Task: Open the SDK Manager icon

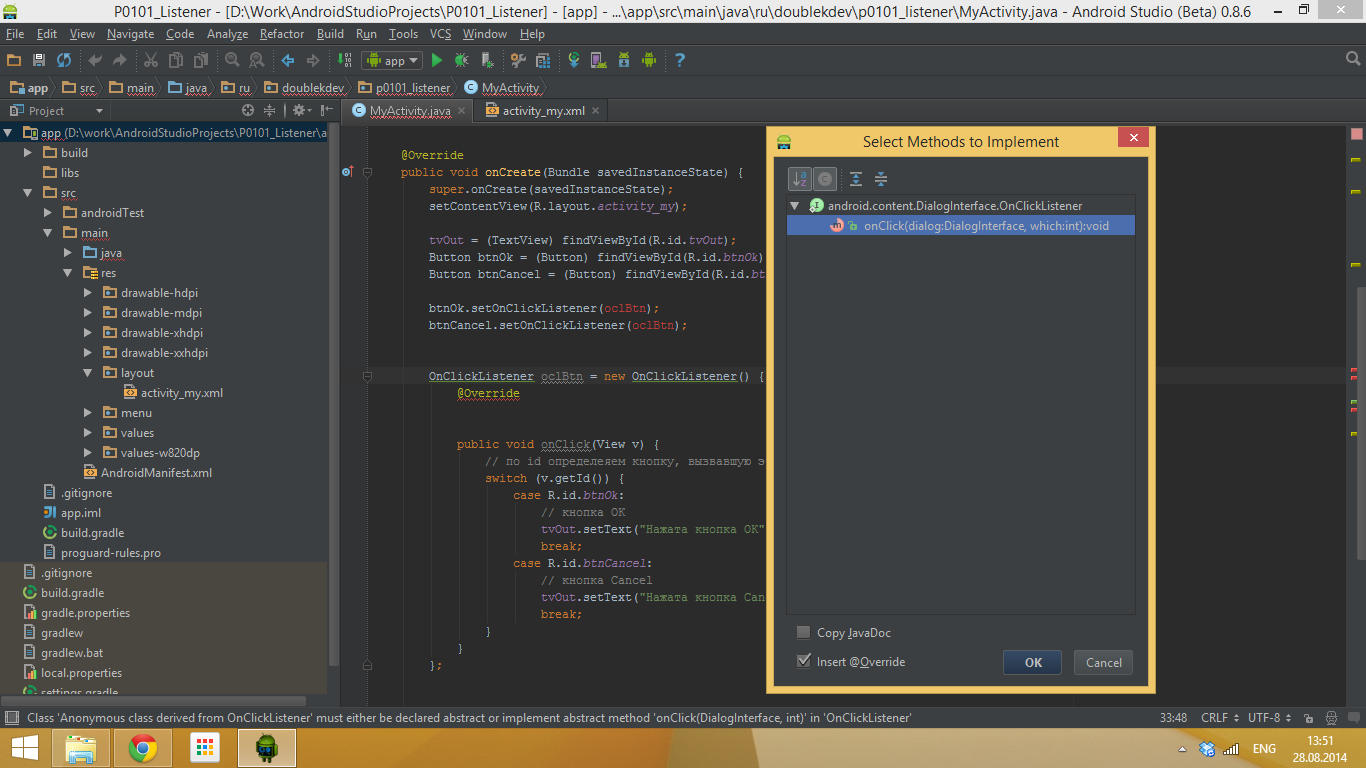Action: (623, 60)
